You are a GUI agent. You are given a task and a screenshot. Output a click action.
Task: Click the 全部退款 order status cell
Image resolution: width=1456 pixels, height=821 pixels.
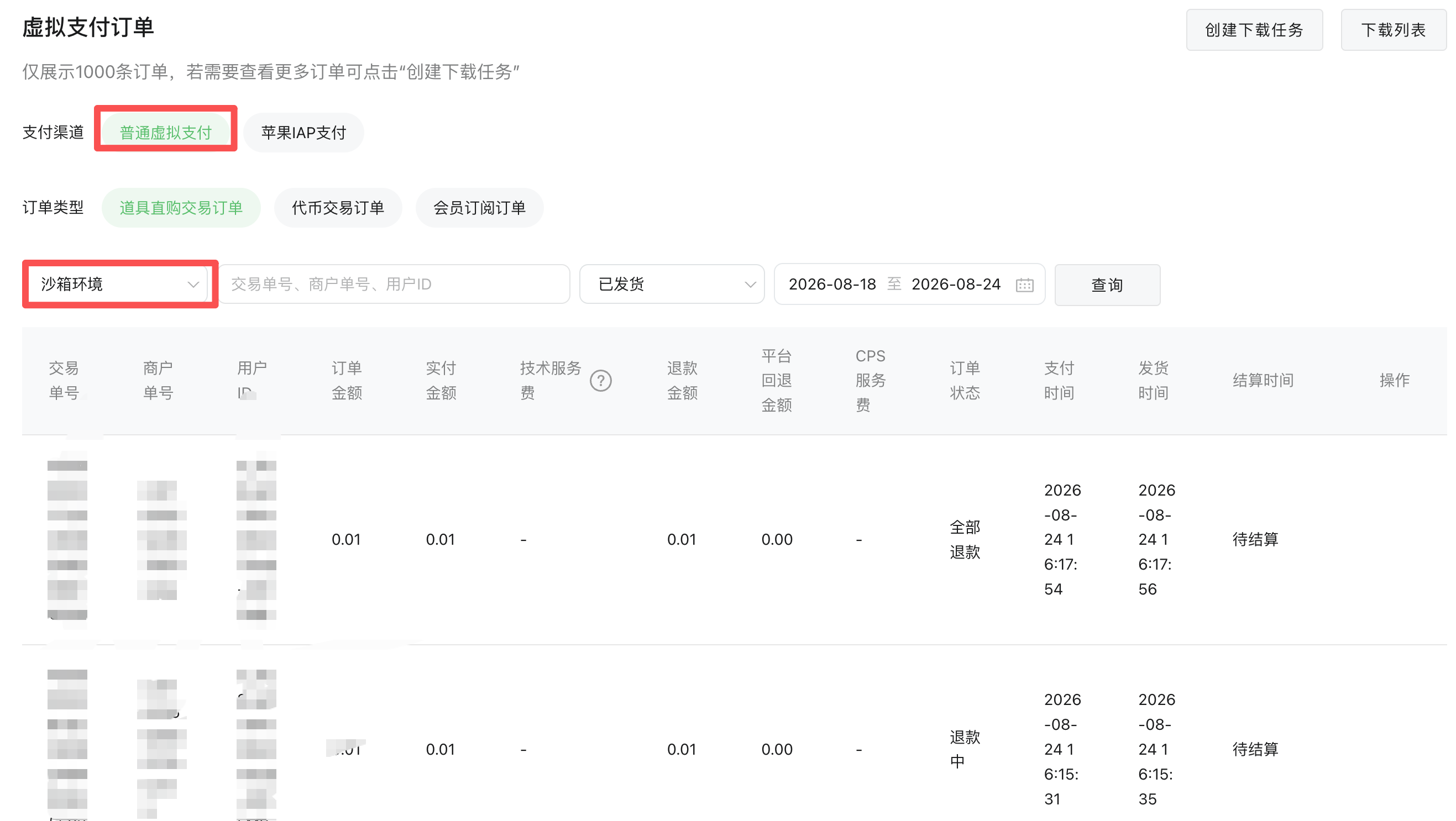pos(965,540)
